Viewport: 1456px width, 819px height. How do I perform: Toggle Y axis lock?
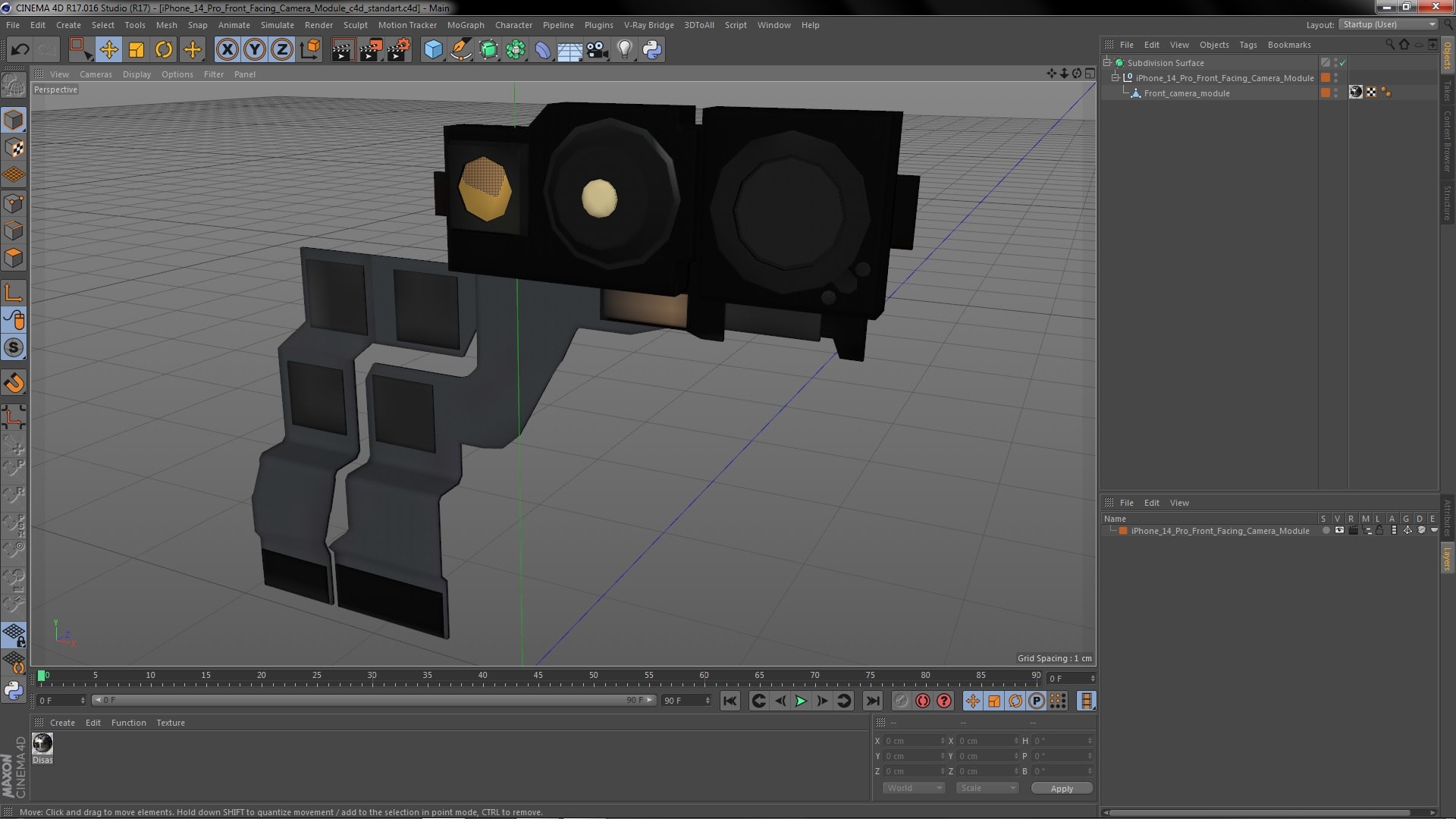255,50
